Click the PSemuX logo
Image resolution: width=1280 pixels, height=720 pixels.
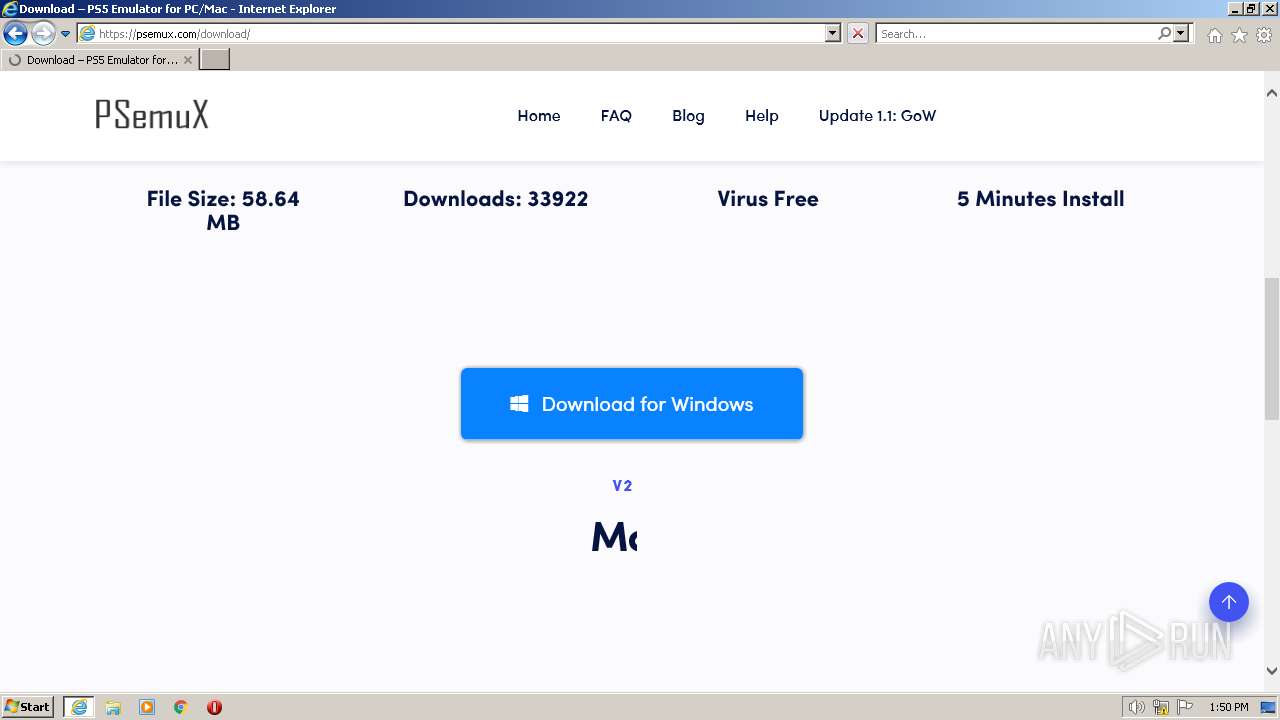[152, 115]
